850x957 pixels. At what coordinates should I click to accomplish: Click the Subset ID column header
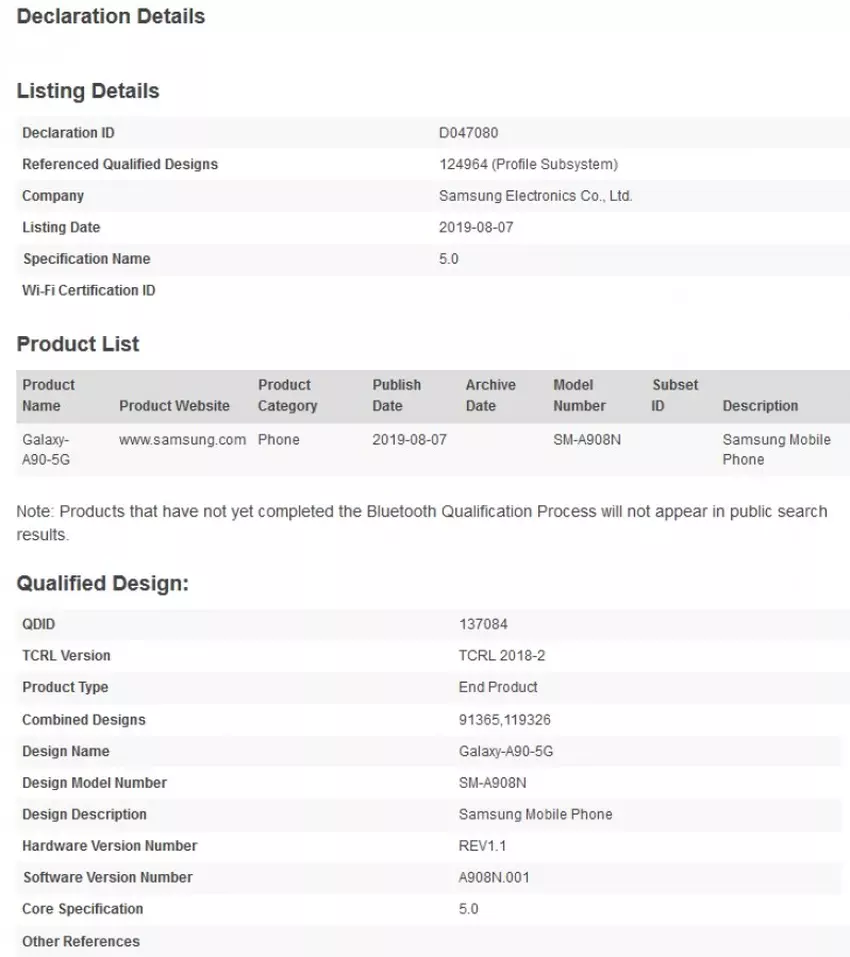[675, 395]
